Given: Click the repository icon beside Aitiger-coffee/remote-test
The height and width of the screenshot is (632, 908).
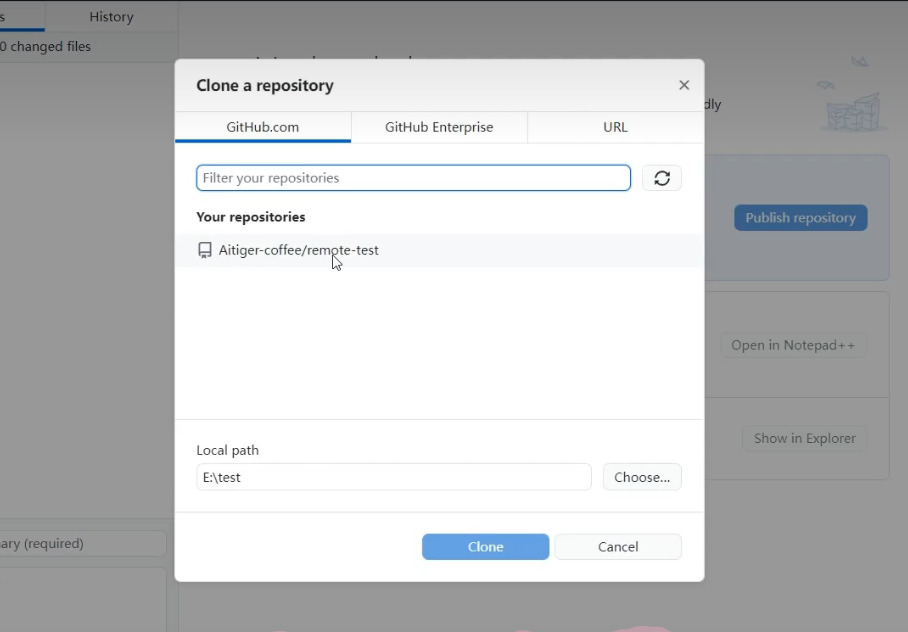Looking at the screenshot, I should pos(204,250).
